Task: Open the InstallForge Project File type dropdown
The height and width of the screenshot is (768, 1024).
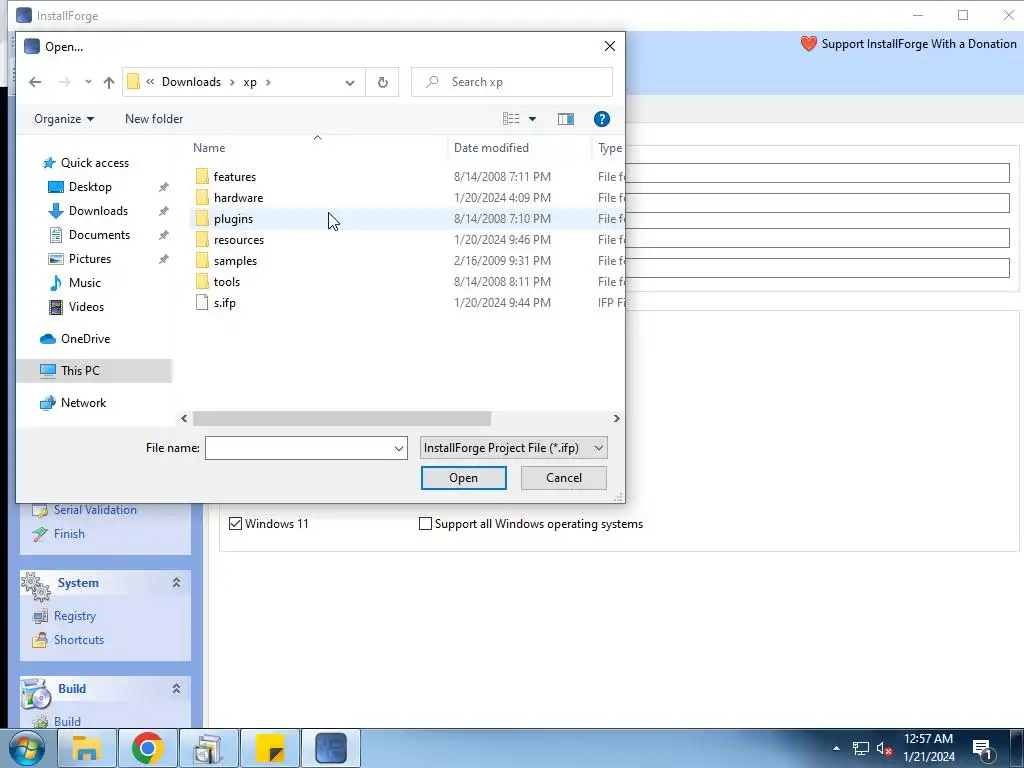Action: pyautogui.click(x=513, y=448)
